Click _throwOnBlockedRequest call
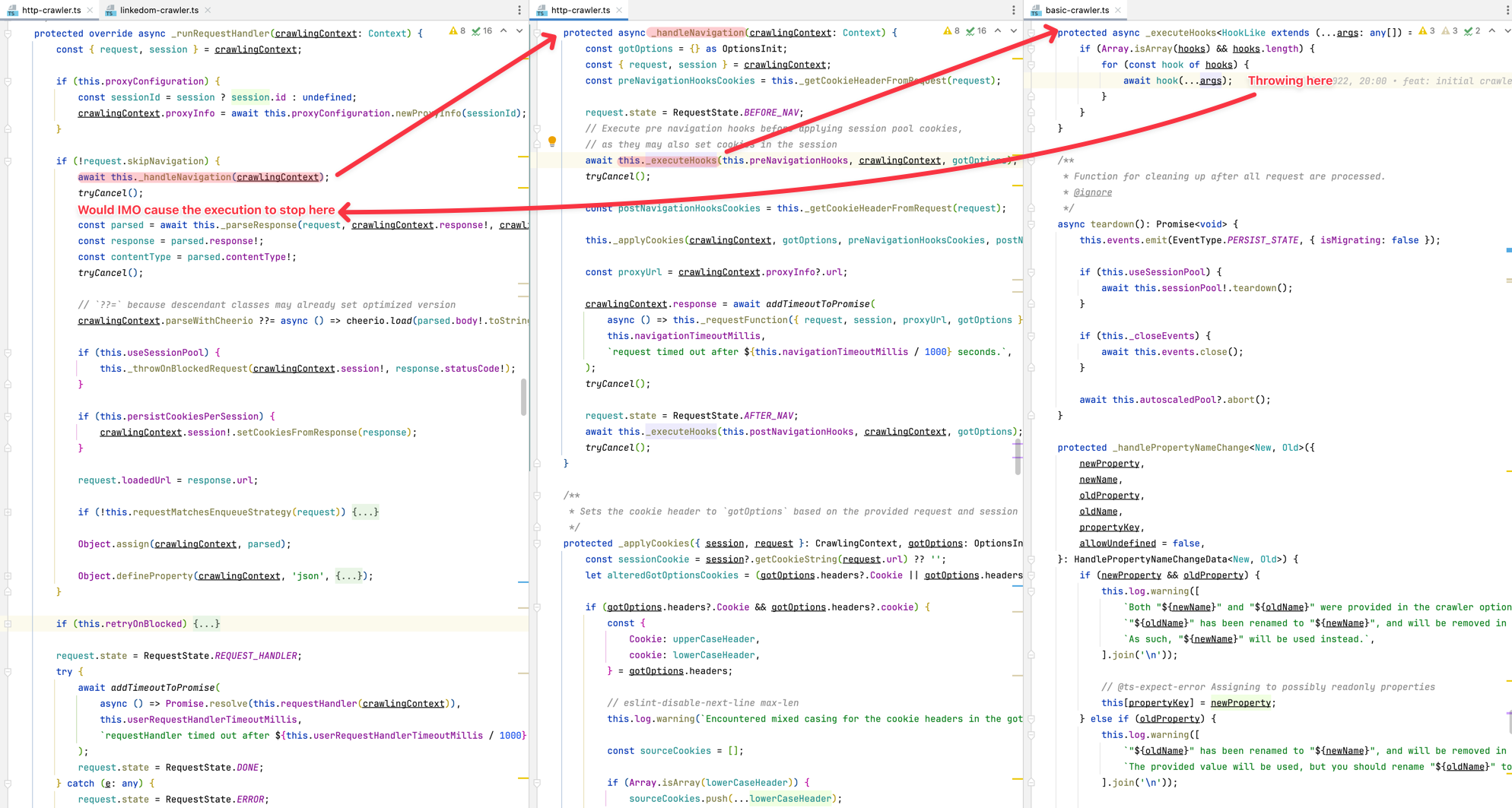 186,369
